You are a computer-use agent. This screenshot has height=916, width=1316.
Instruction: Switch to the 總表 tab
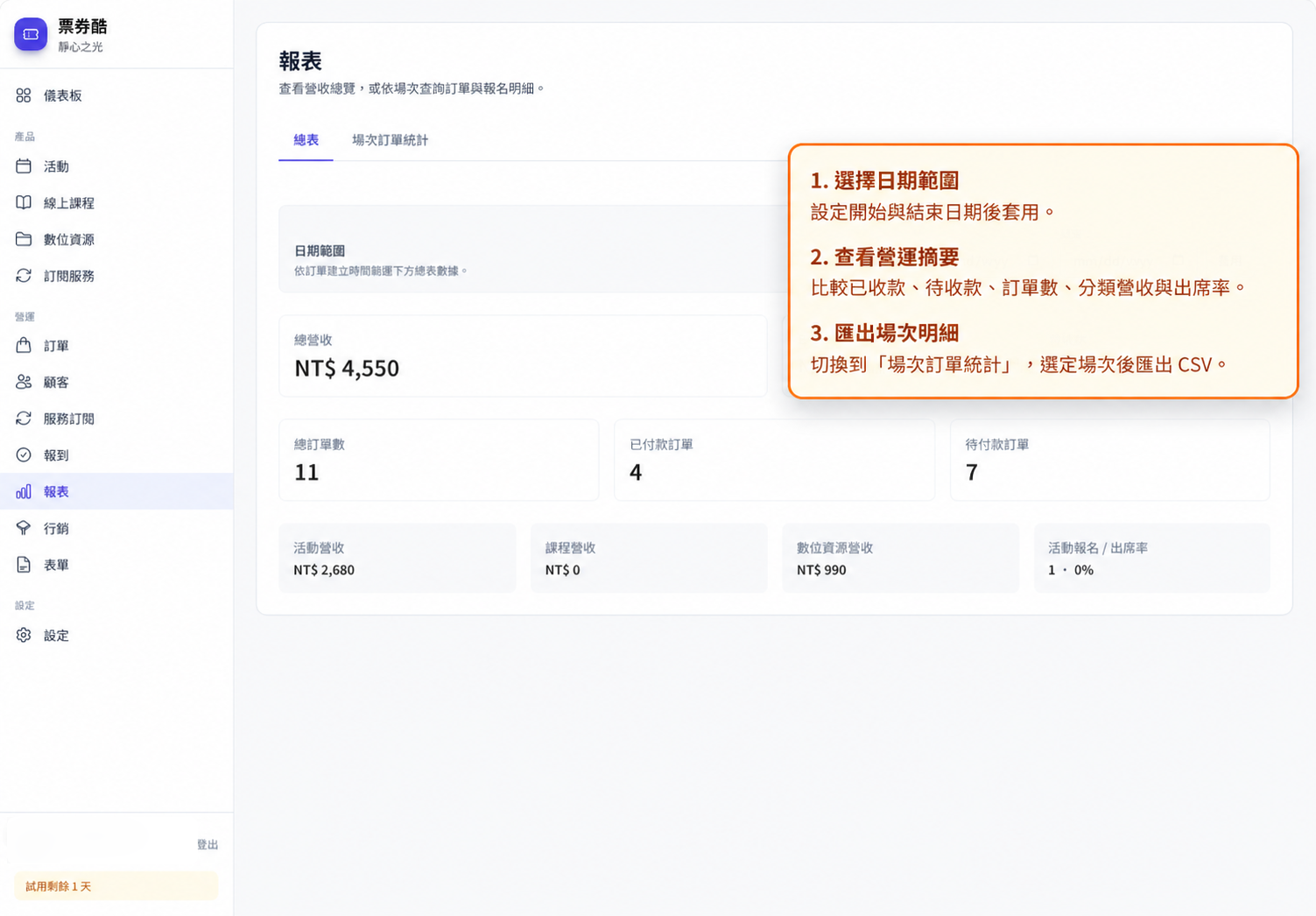pos(306,140)
